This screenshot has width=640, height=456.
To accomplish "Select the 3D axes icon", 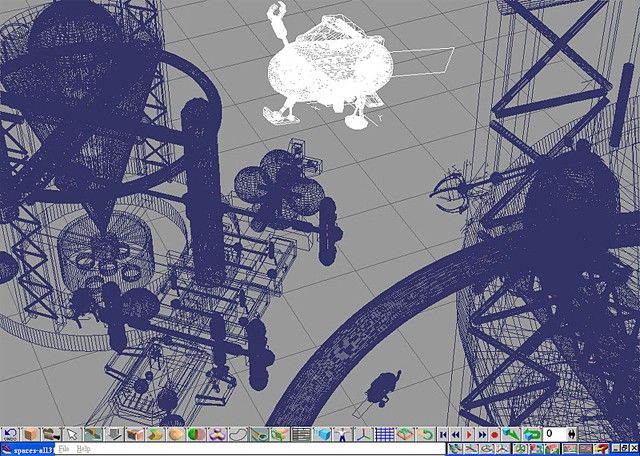I will [x=364, y=435].
